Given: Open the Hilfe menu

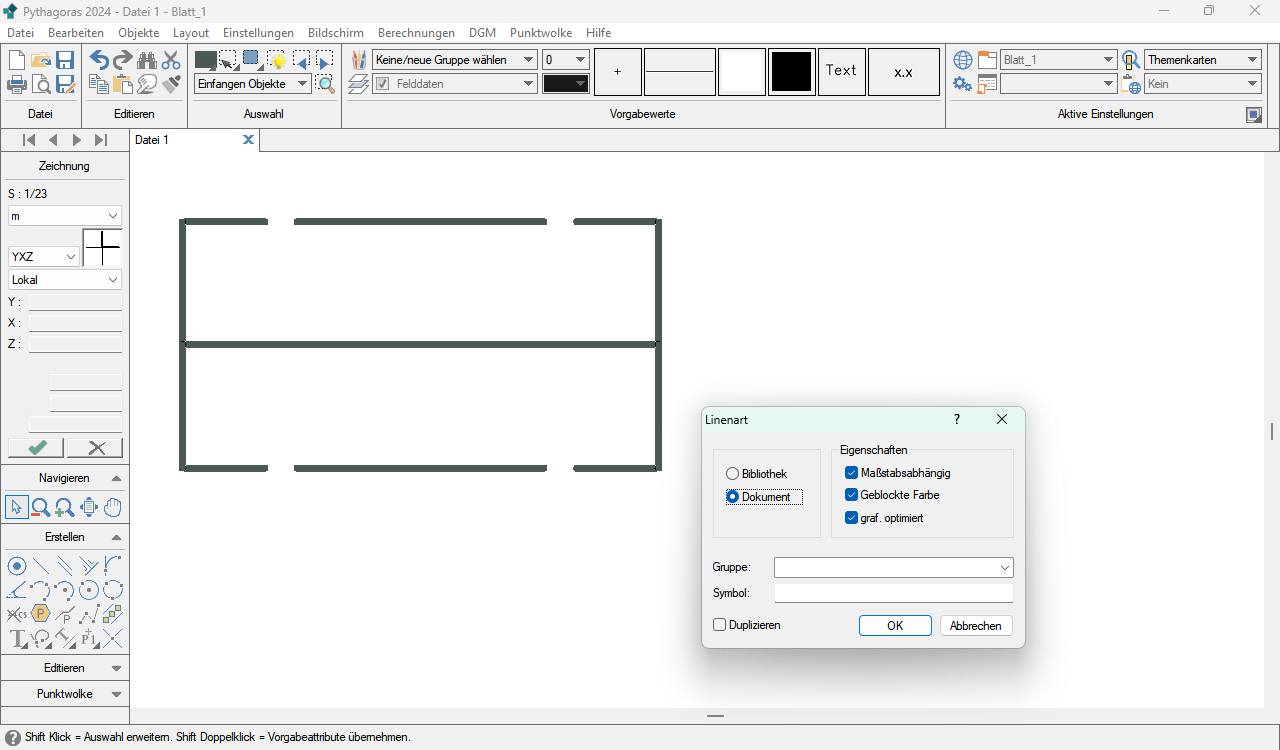Looking at the screenshot, I should (x=598, y=33).
